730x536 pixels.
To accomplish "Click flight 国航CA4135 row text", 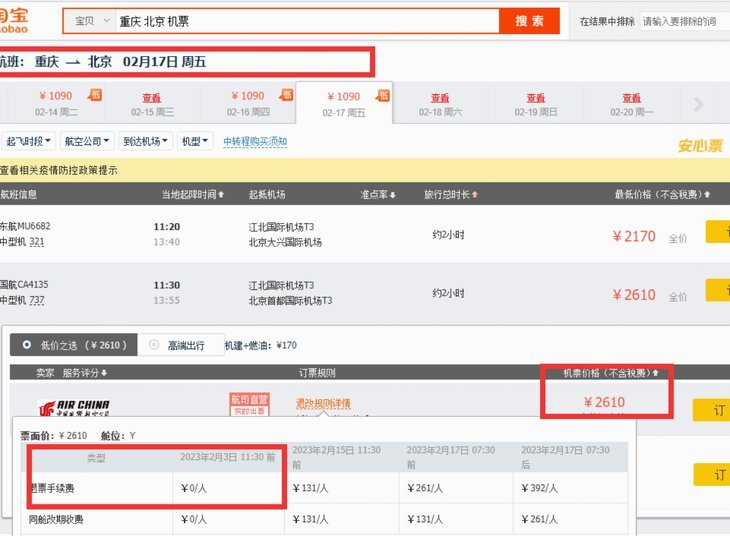I will 24,285.
